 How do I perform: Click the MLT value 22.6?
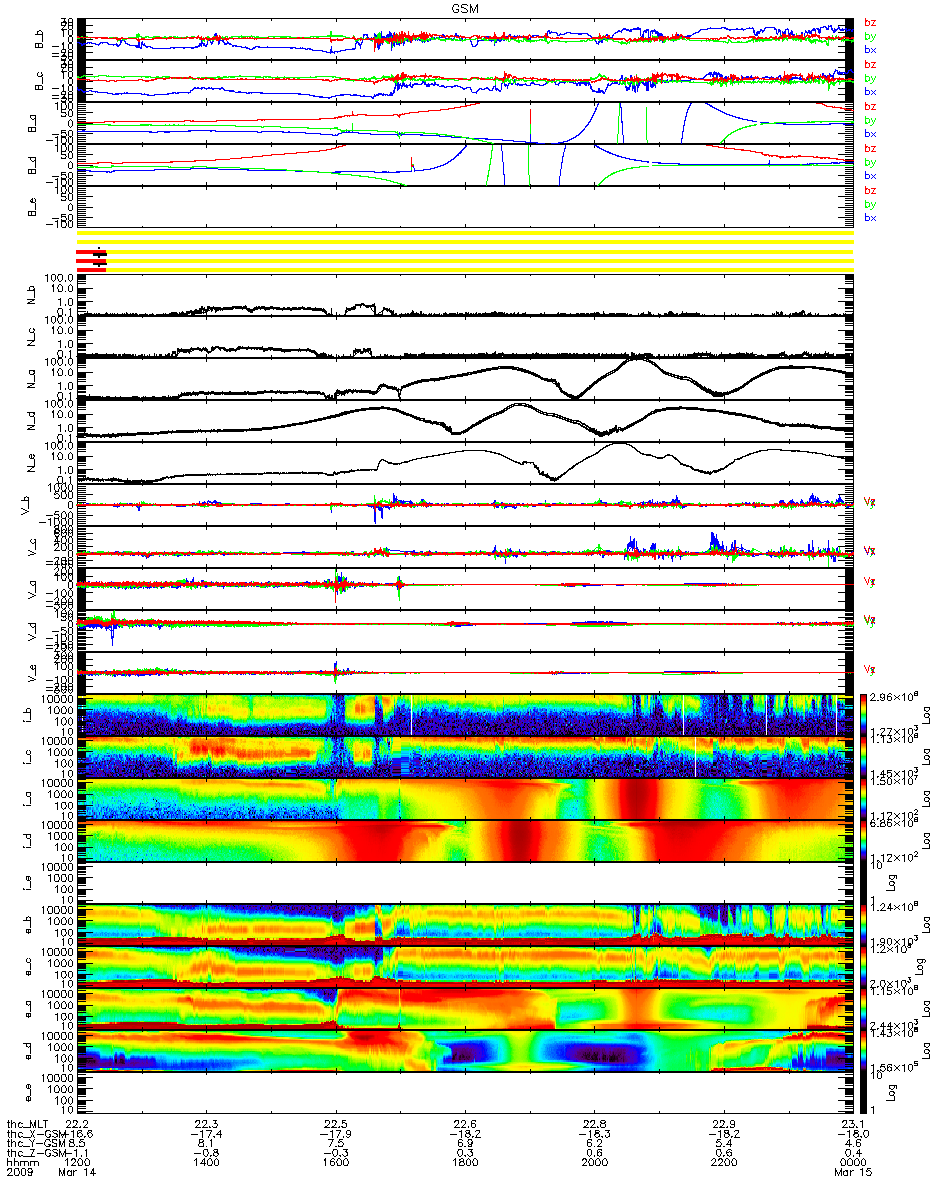[x=465, y=1124]
